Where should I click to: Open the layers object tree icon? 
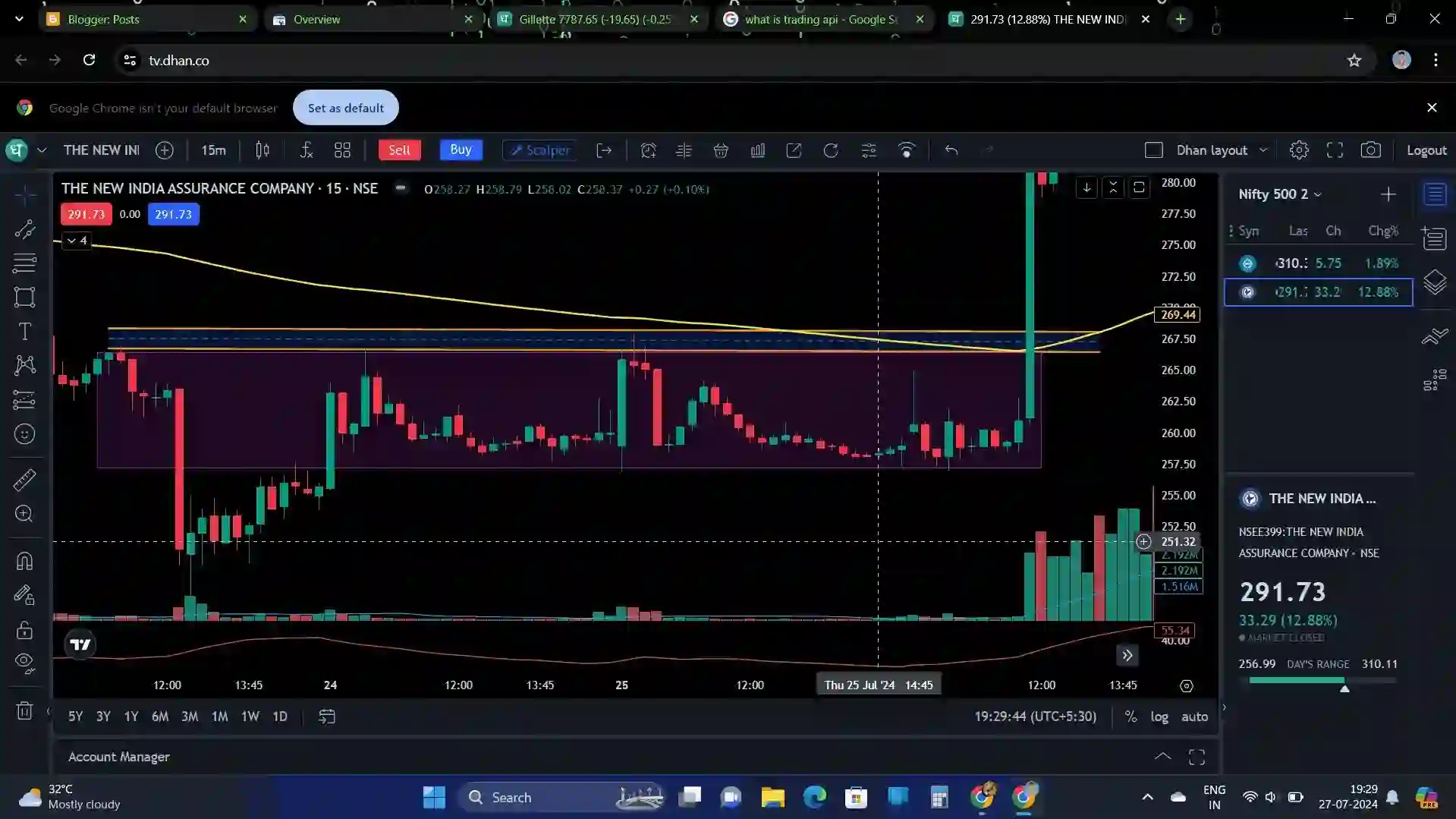1435,282
